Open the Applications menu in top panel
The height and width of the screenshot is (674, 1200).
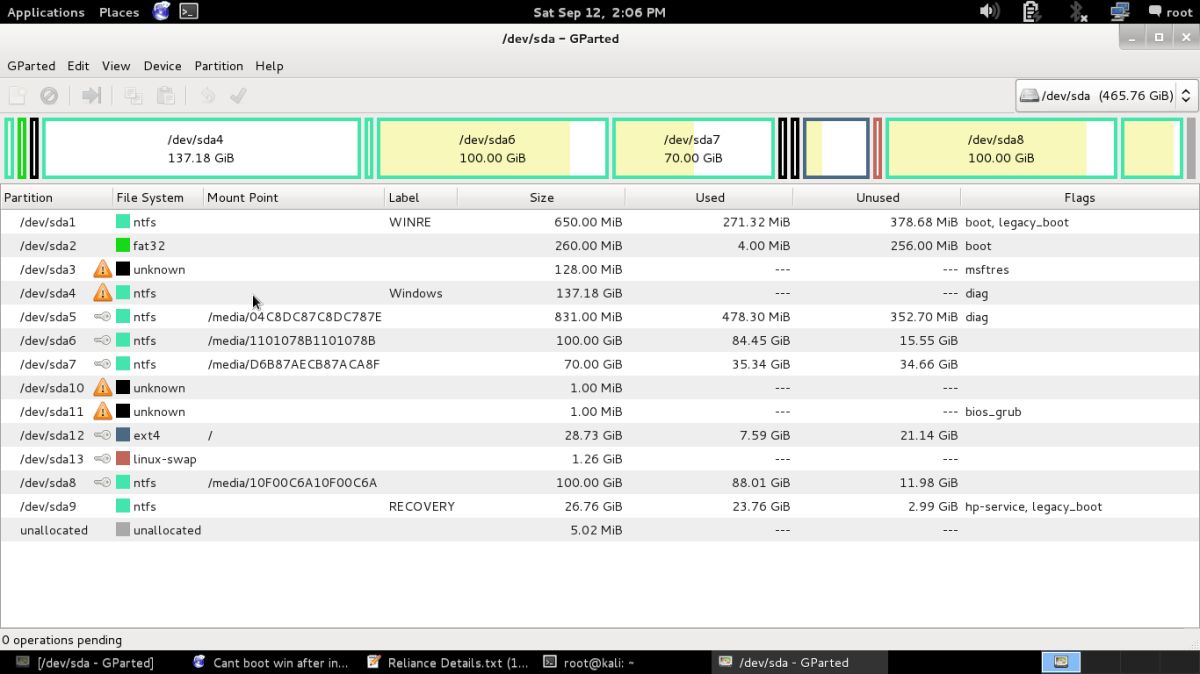pos(46,12)
